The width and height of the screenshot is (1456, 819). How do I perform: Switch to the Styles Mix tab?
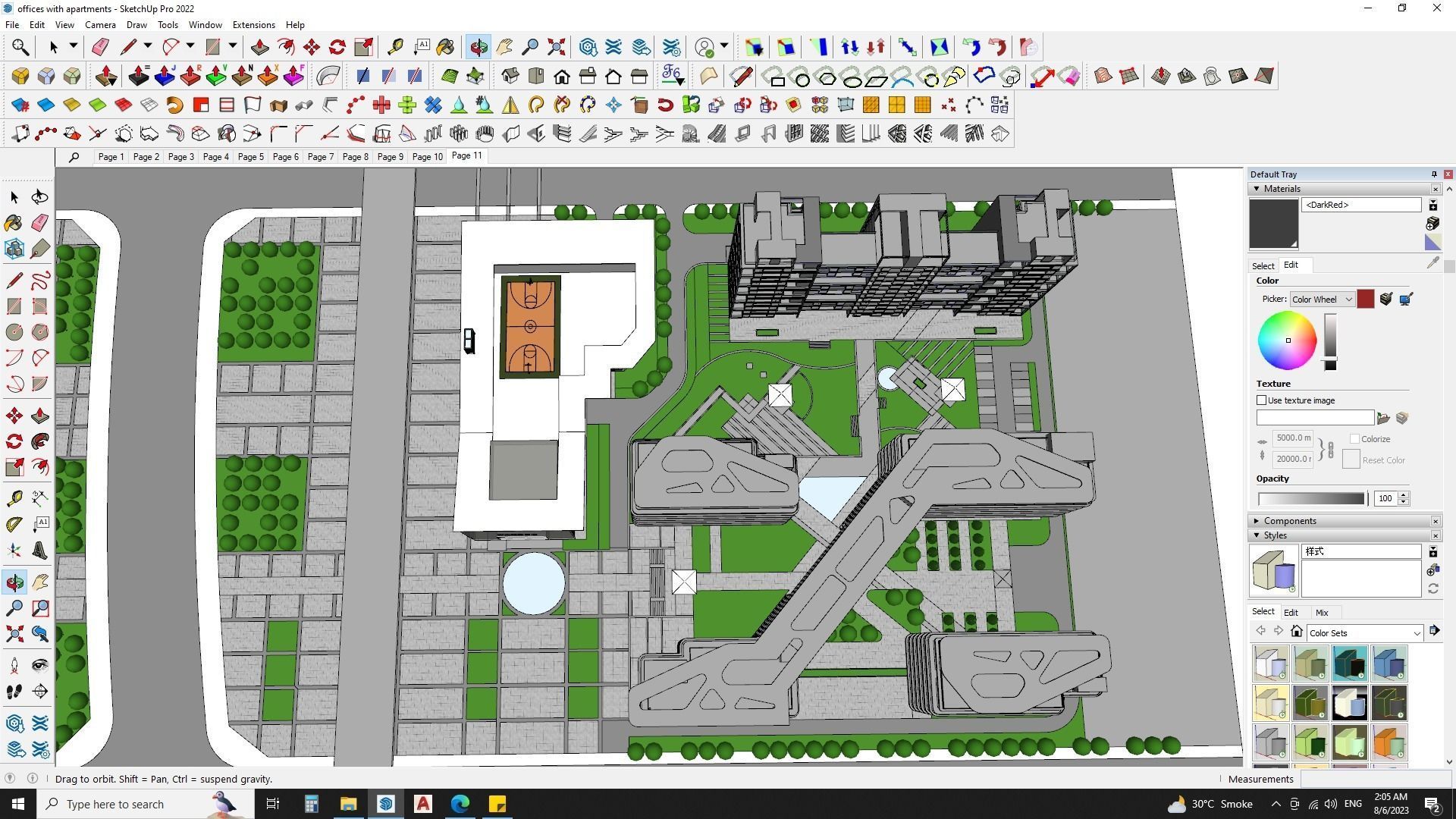1322,613
